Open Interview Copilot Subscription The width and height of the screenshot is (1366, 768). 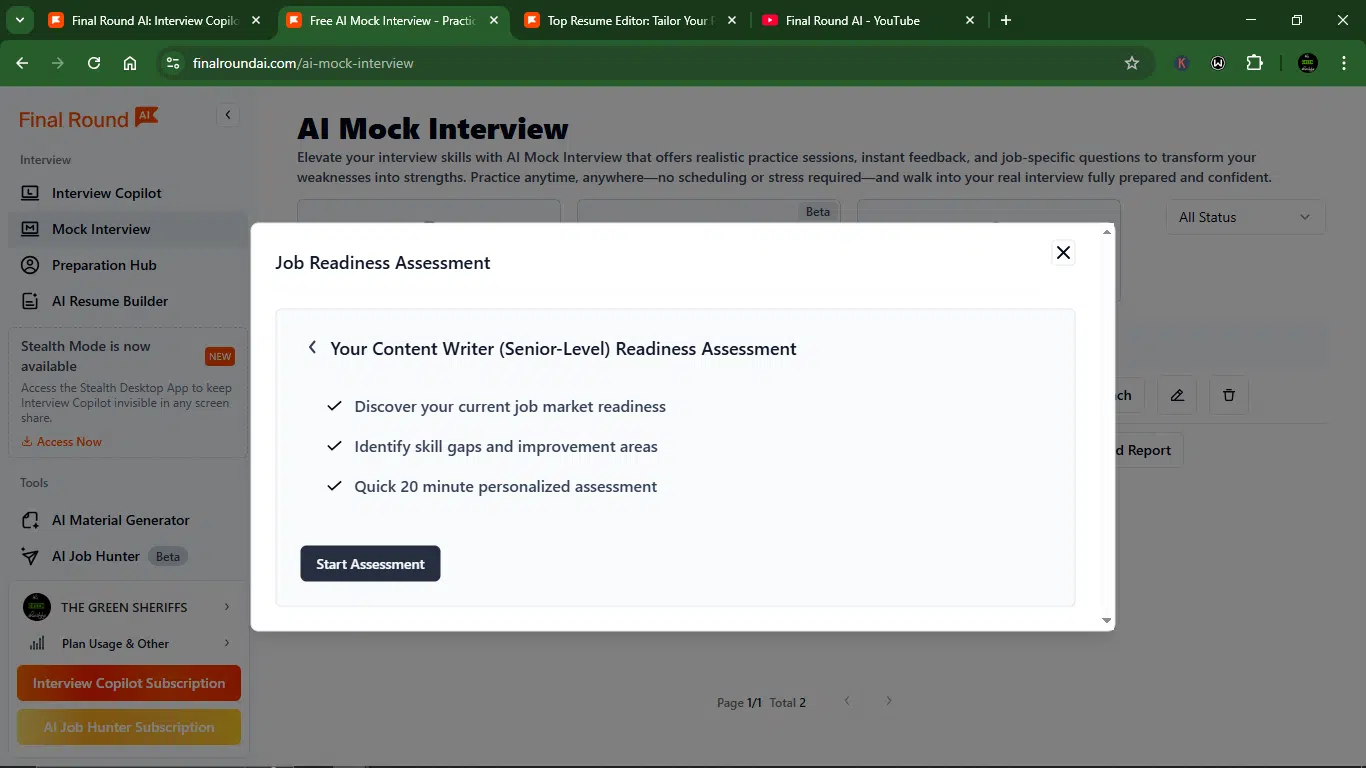[129, 683]
